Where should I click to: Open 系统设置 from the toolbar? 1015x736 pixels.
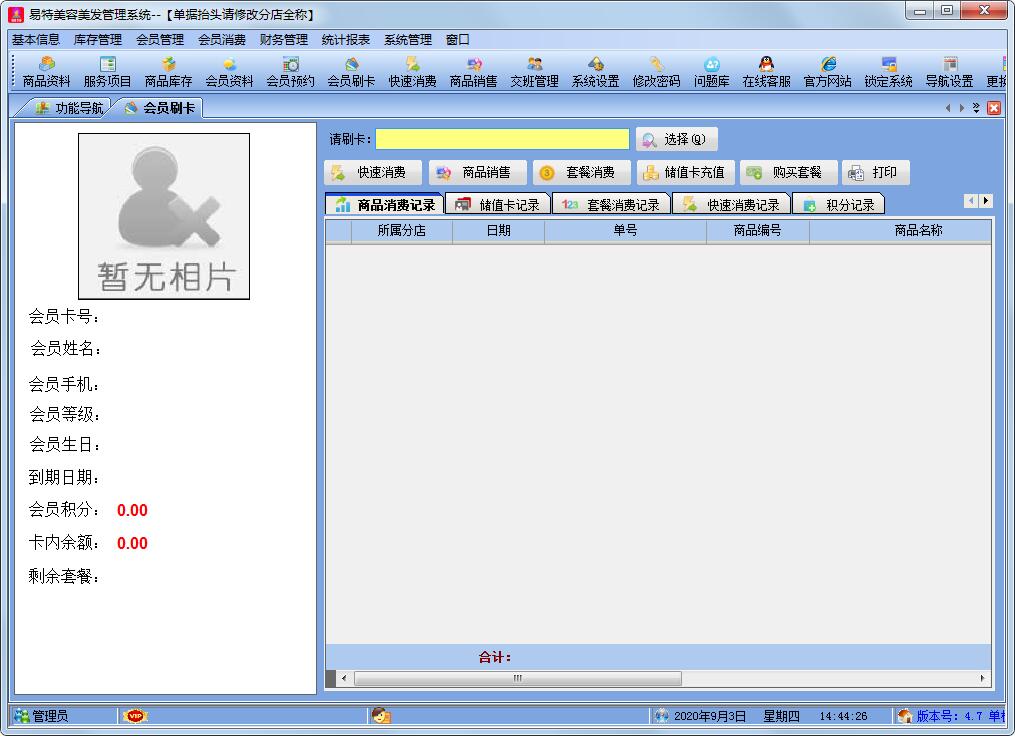[x=595, y=72]
